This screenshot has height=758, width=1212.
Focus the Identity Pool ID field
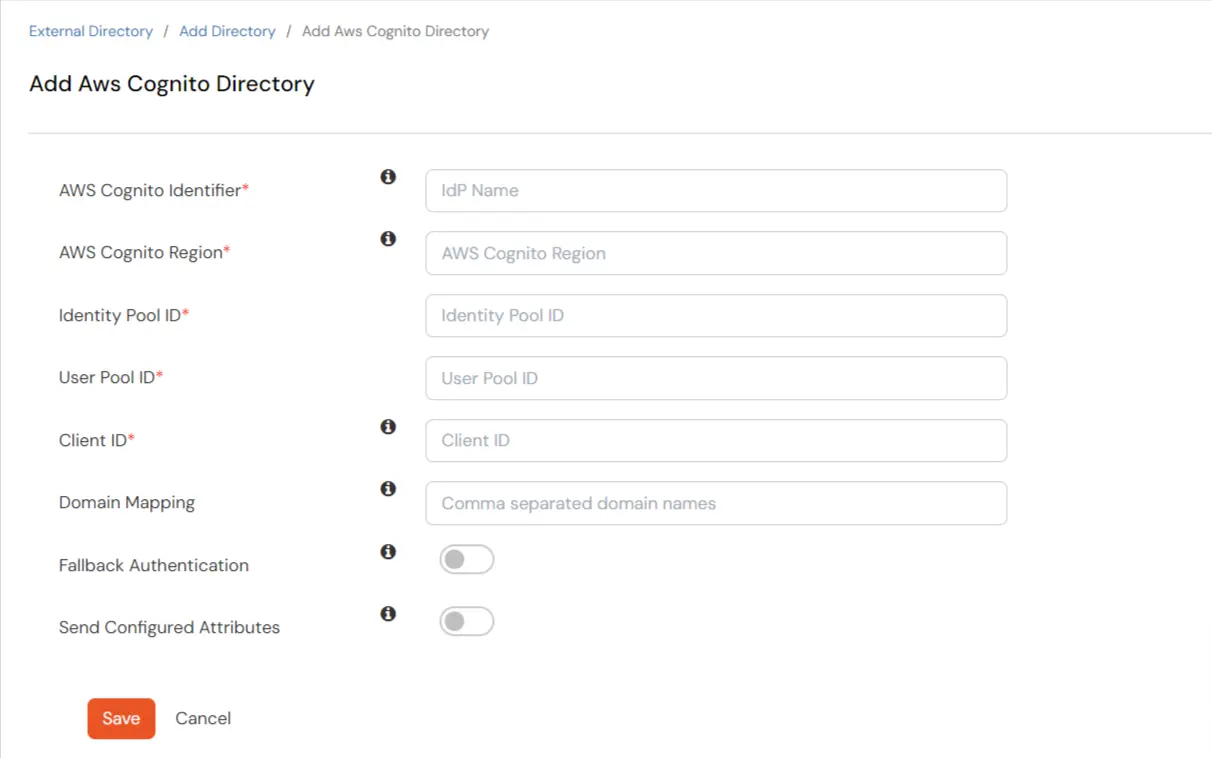716,315
